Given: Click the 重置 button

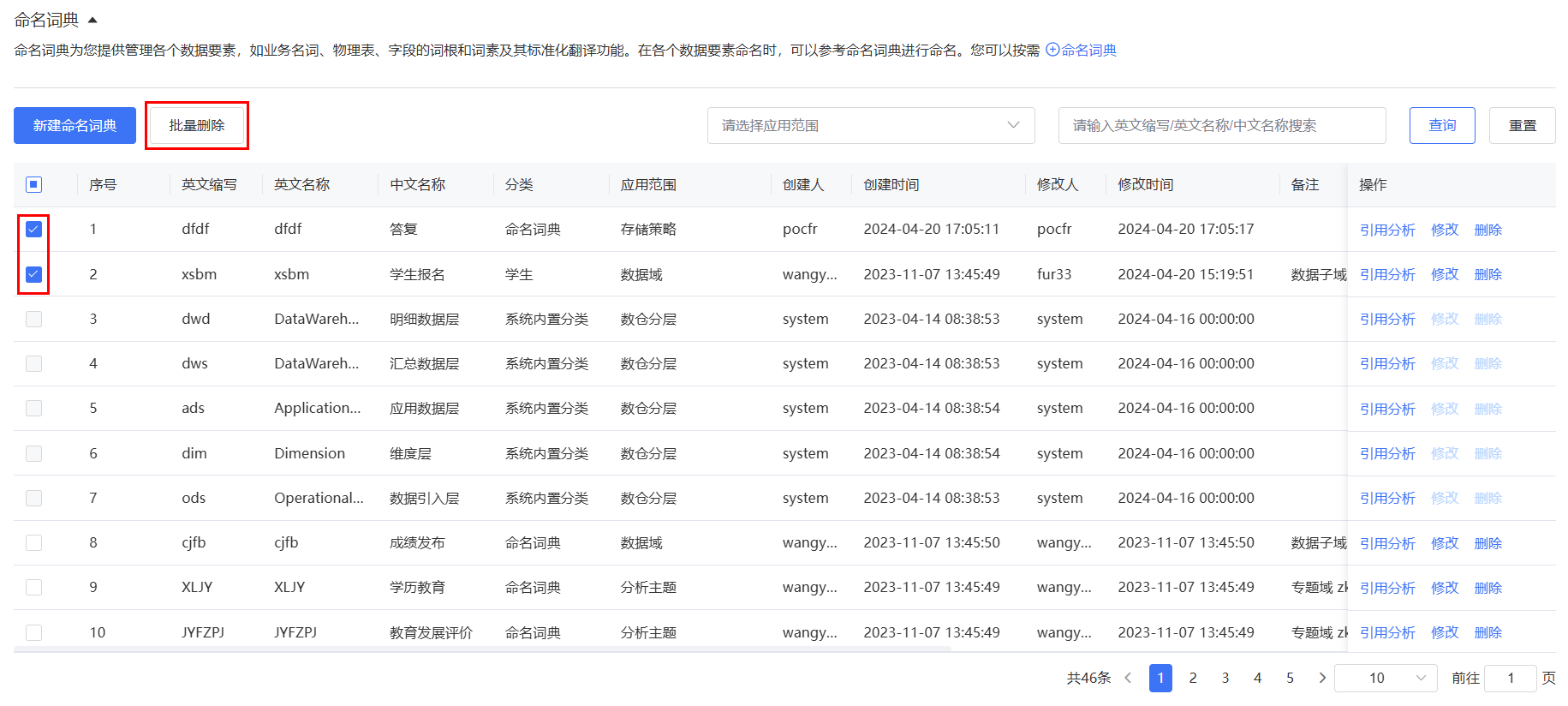Looking at the screenshot, I should click(x=1522, y=126).
